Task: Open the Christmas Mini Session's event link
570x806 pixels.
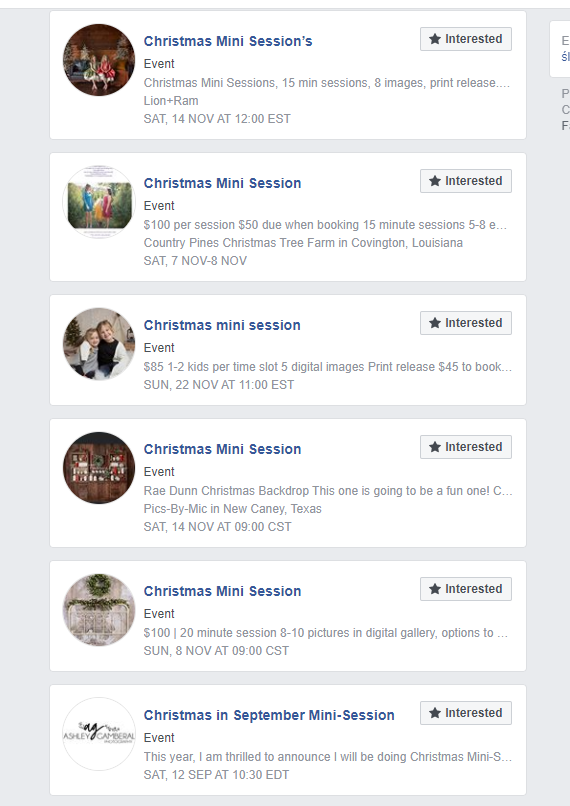Action: coord(228,41)
